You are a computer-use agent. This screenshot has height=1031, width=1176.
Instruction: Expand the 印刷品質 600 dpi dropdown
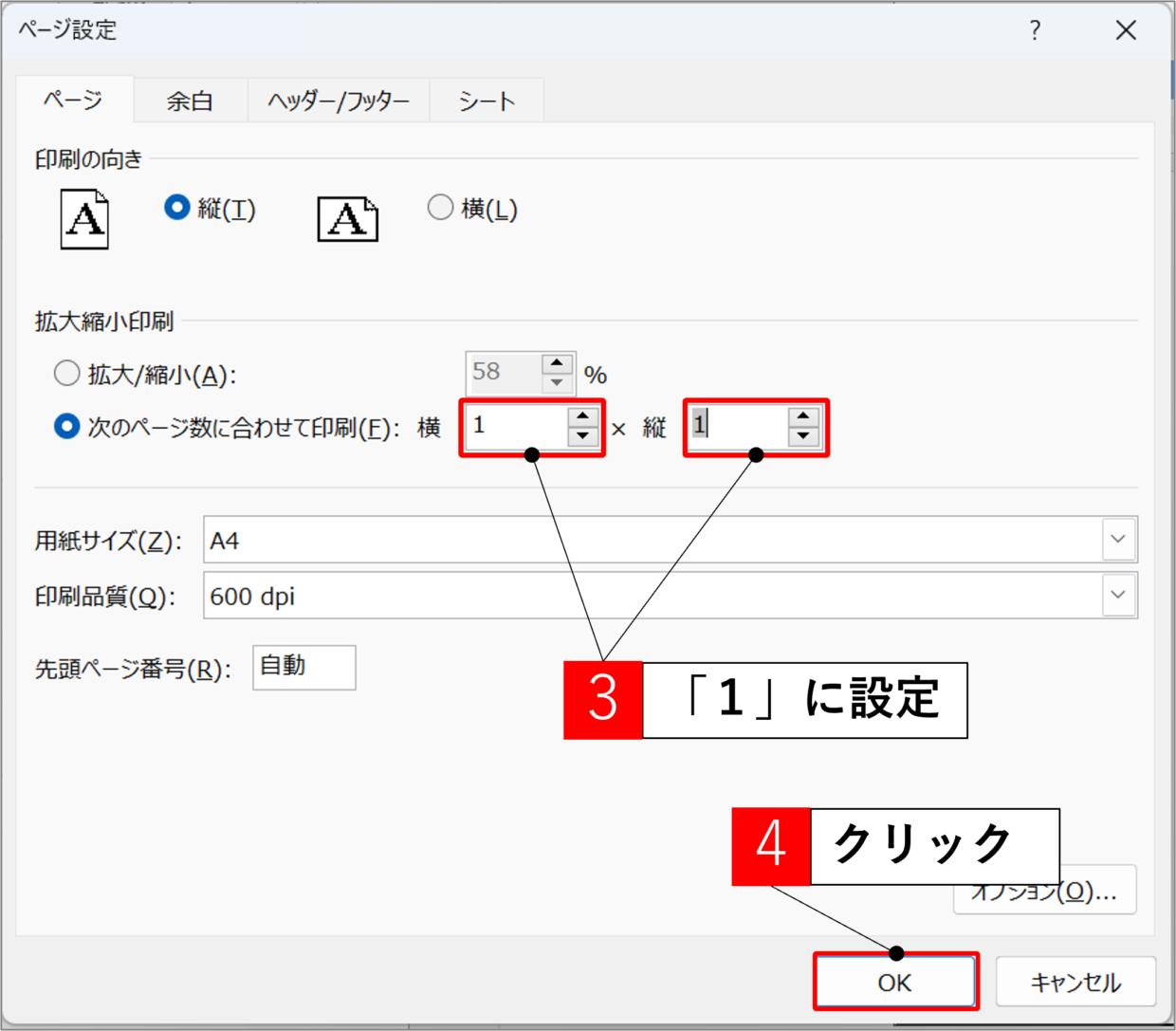(1118, 596)
